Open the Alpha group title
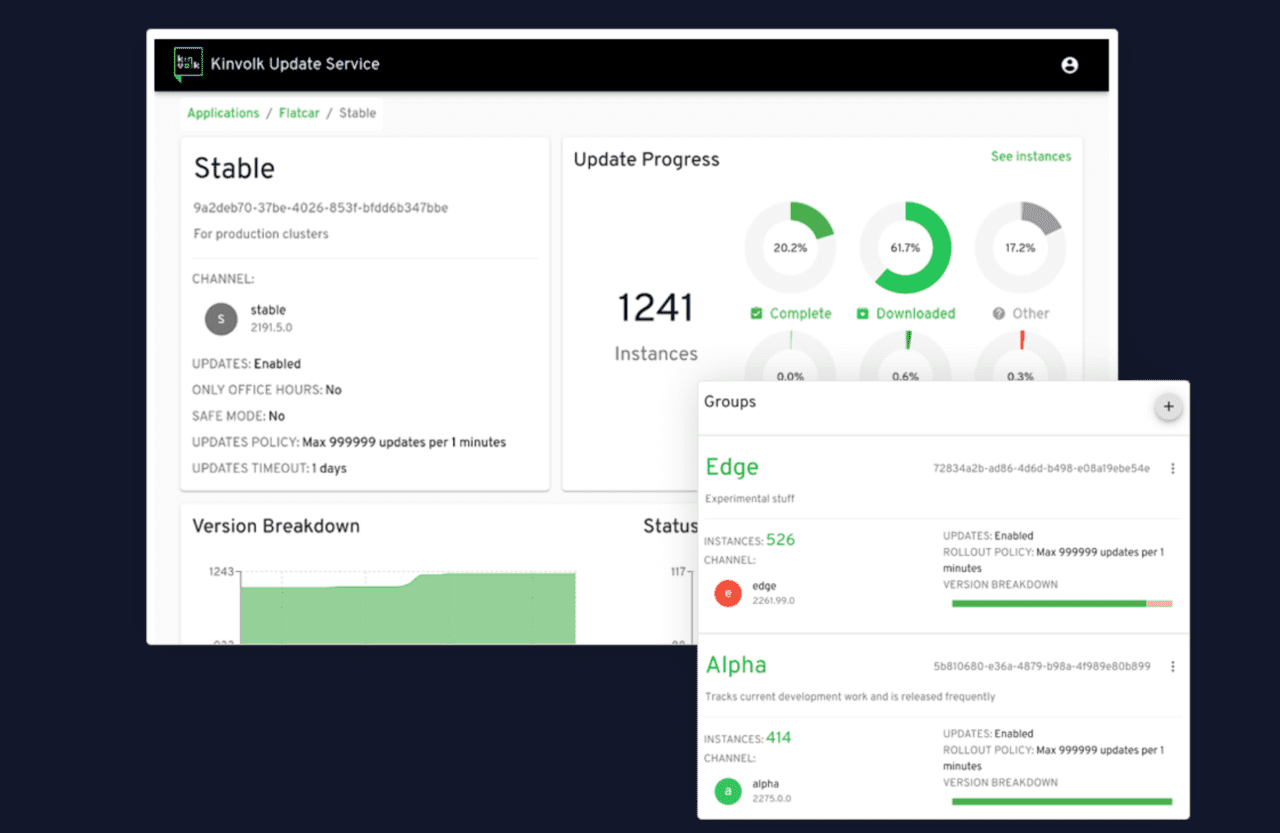 coord(736,665)
